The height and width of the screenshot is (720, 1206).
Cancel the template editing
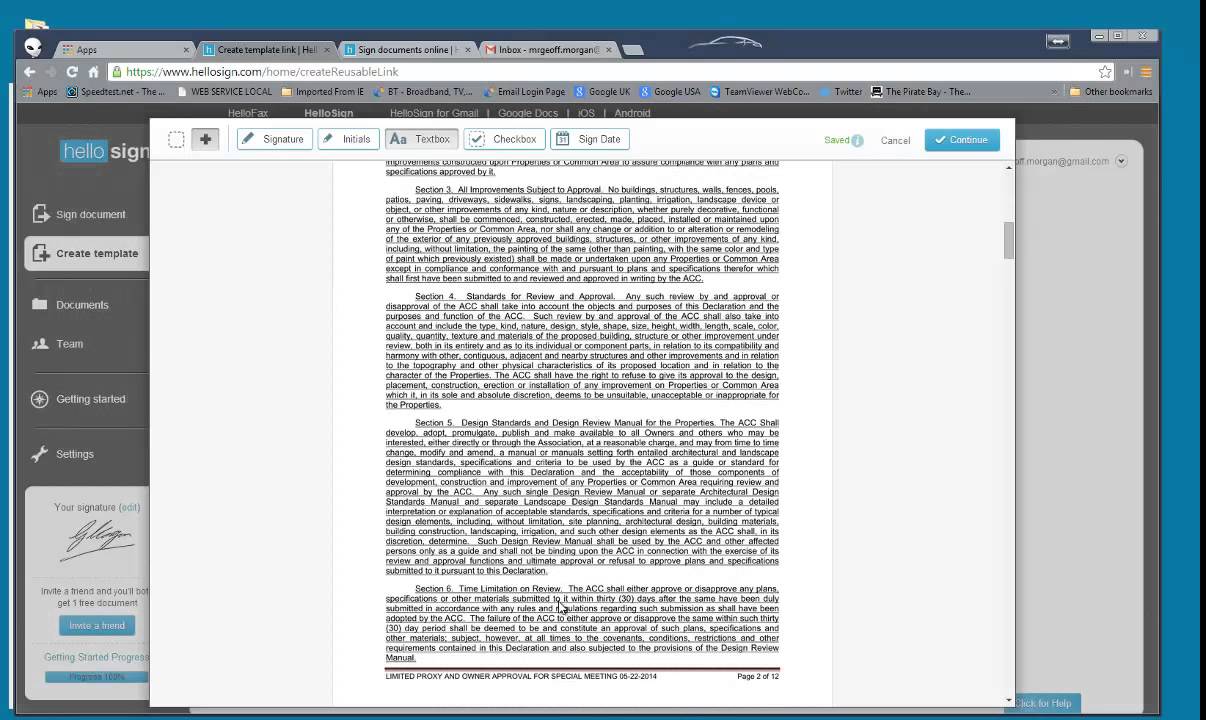click(895, 141)
